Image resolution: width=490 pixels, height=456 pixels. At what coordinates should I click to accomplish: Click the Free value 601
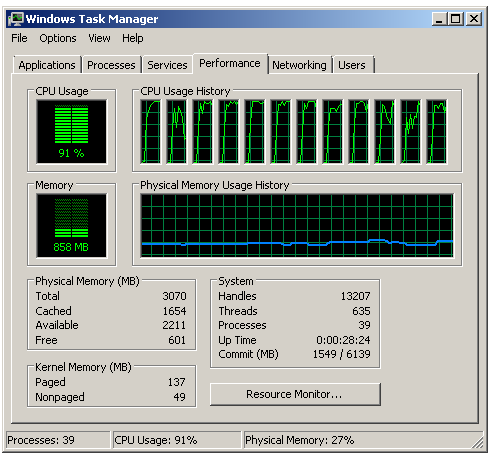pos(177,340)
